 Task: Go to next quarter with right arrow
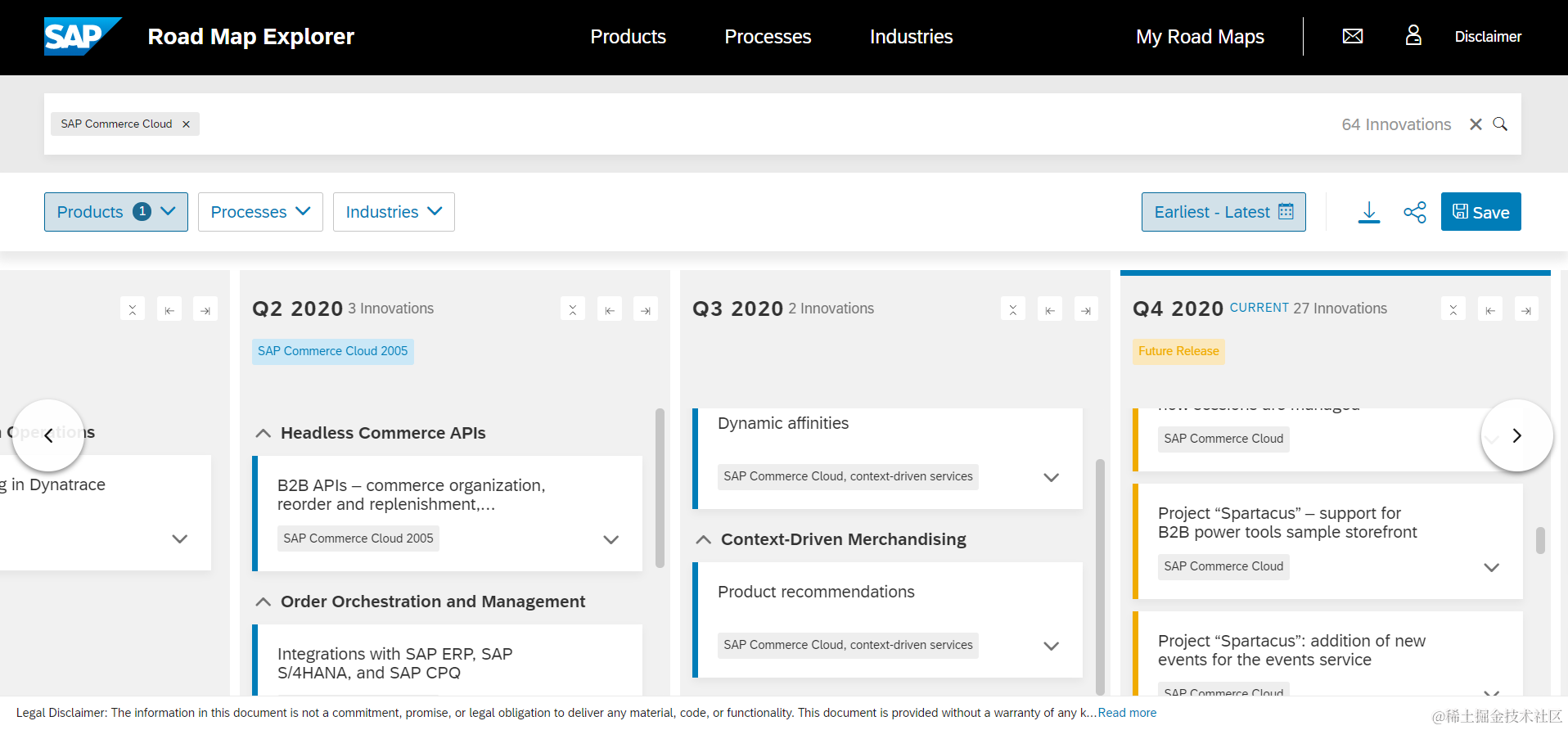click(1516, 435)
